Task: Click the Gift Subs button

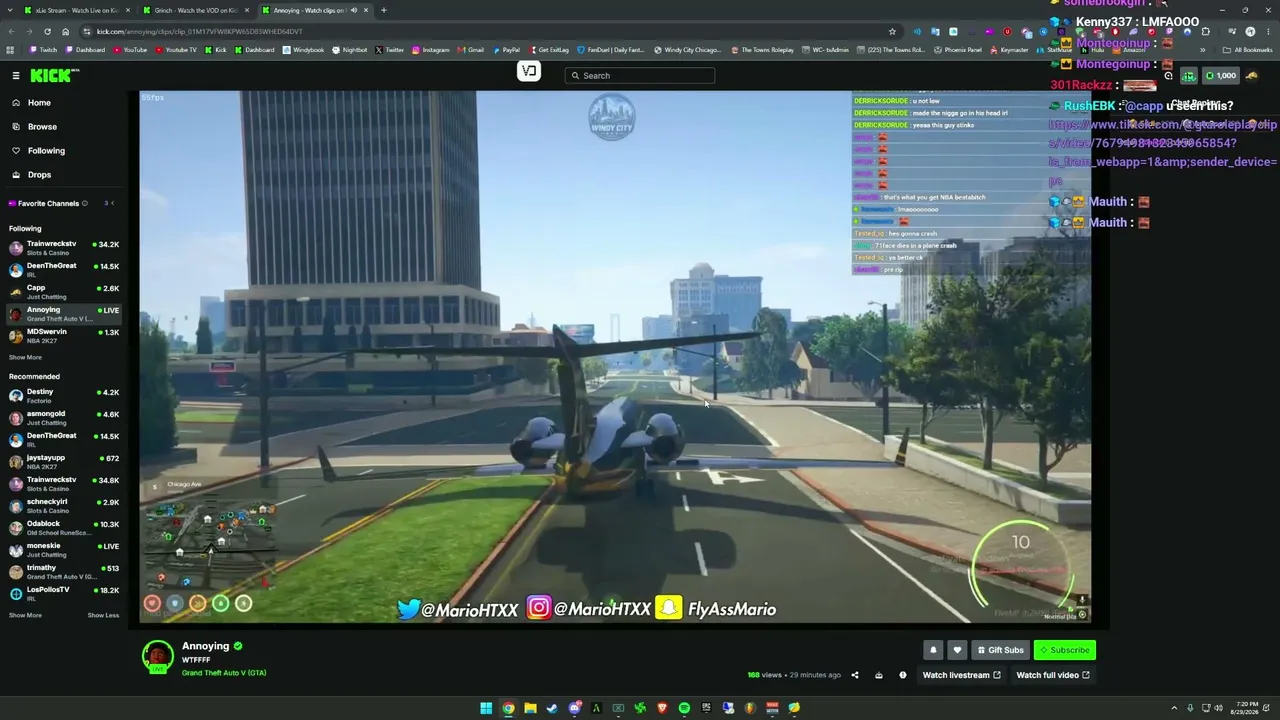Action: pyautogui.click(x=1001, y=650)
